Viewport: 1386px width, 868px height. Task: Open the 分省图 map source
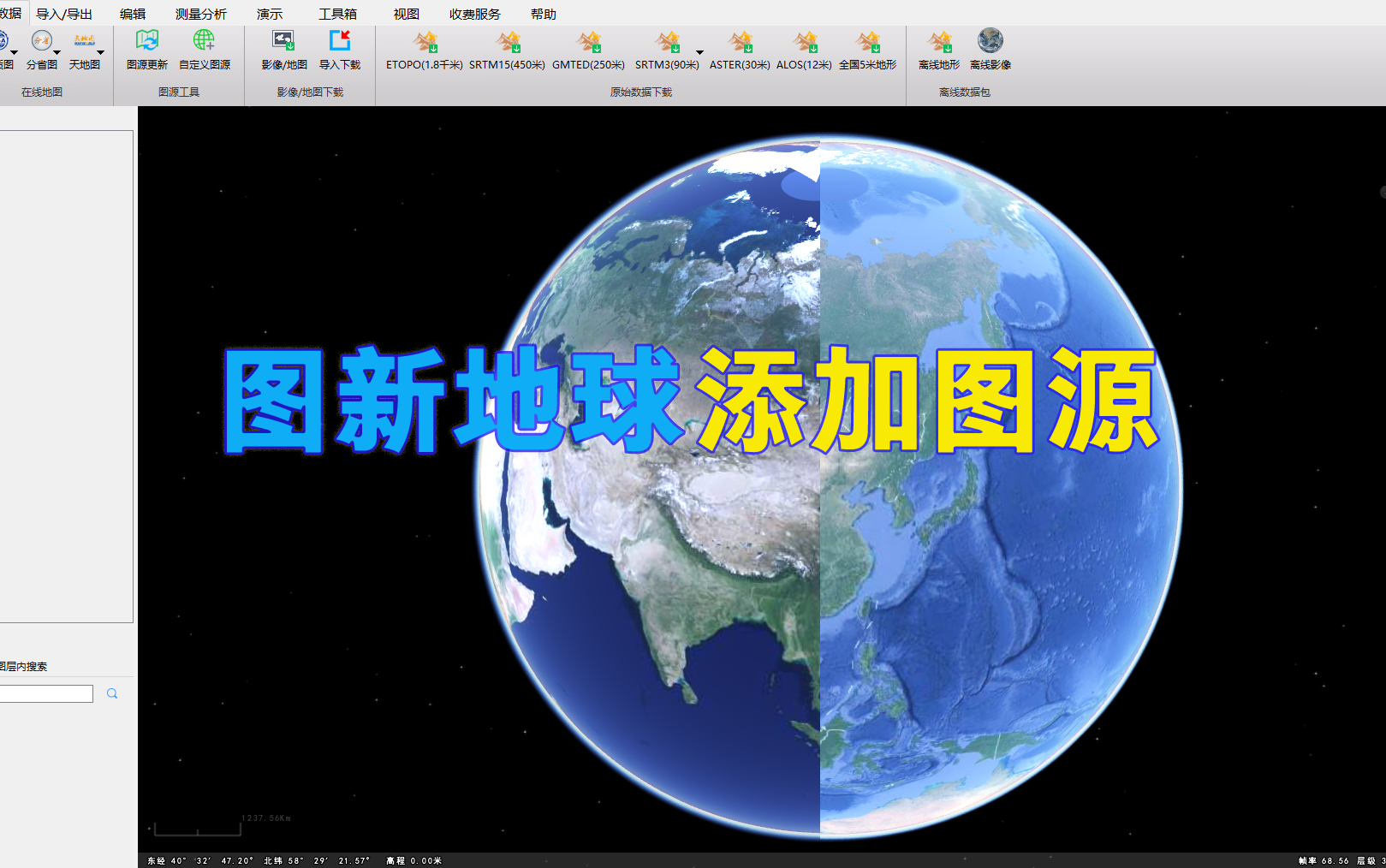point(41,50)
